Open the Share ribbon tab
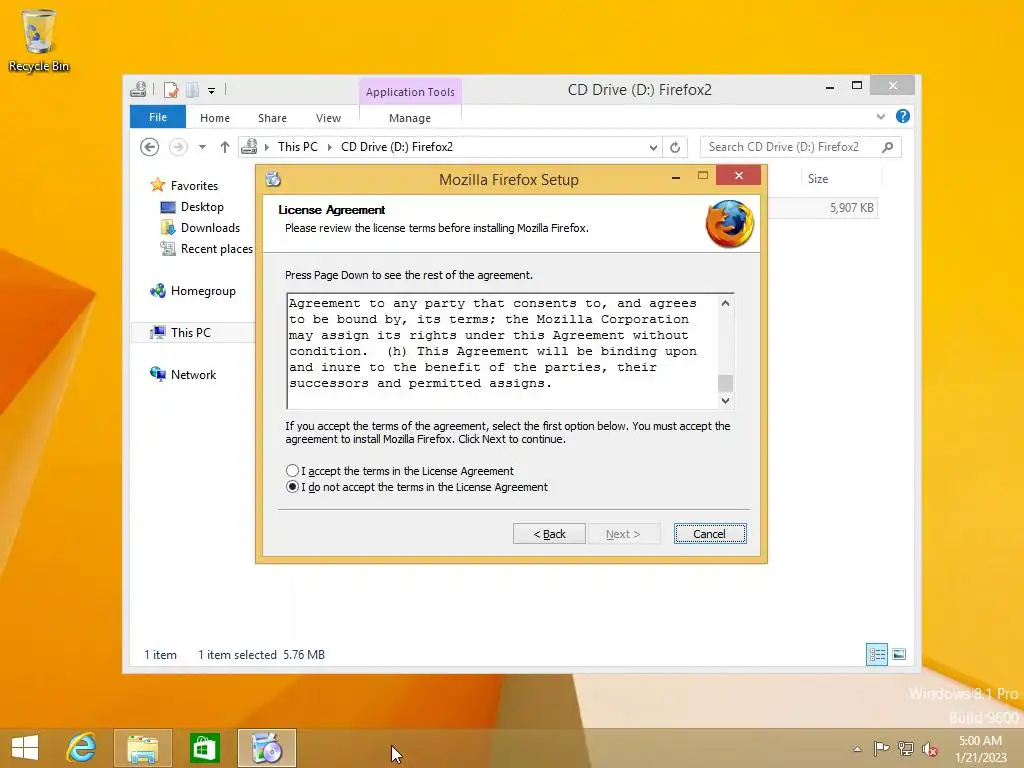Screen dimensions: 1024x768 tap(272, 118)
